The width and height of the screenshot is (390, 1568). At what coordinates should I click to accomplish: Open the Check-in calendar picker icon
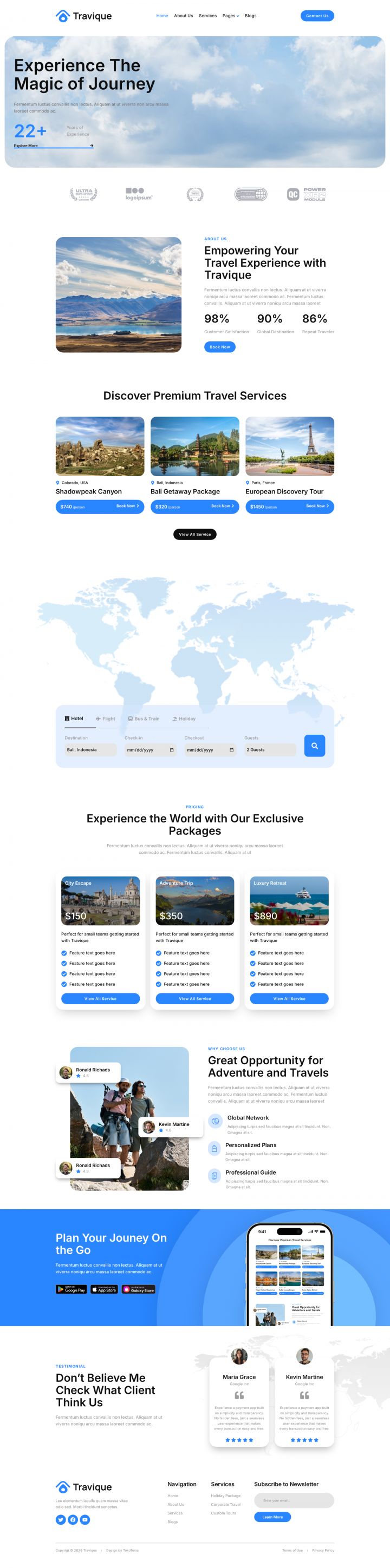[171, 750]
